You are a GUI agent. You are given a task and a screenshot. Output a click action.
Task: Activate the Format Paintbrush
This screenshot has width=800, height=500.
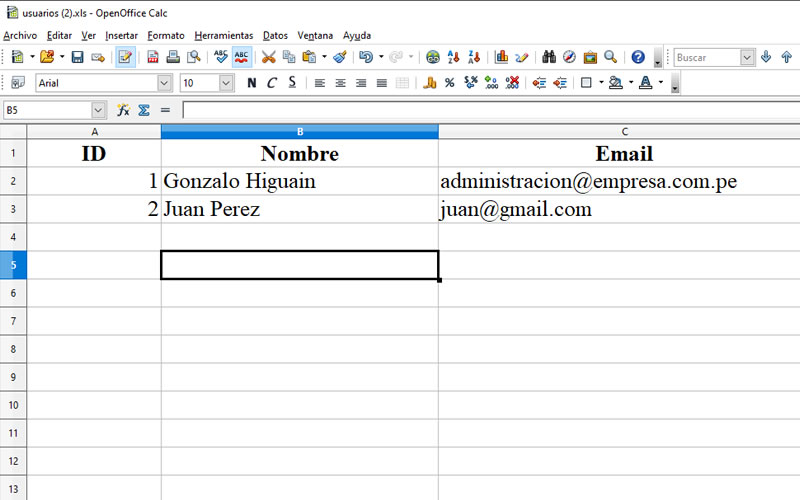pos(340,57)
